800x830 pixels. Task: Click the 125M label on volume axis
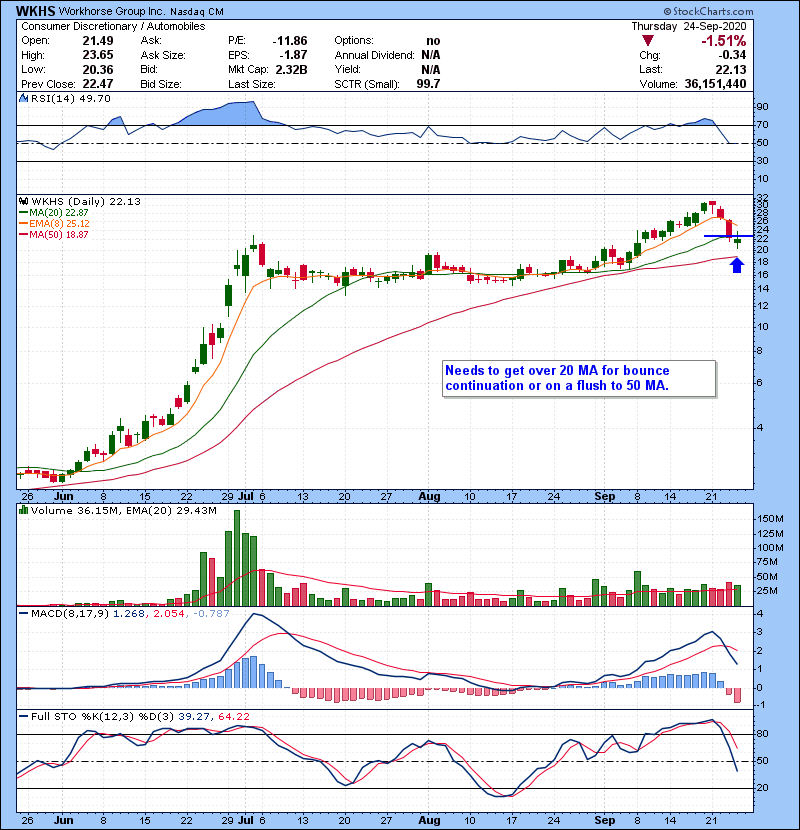(x=770, y=534)
